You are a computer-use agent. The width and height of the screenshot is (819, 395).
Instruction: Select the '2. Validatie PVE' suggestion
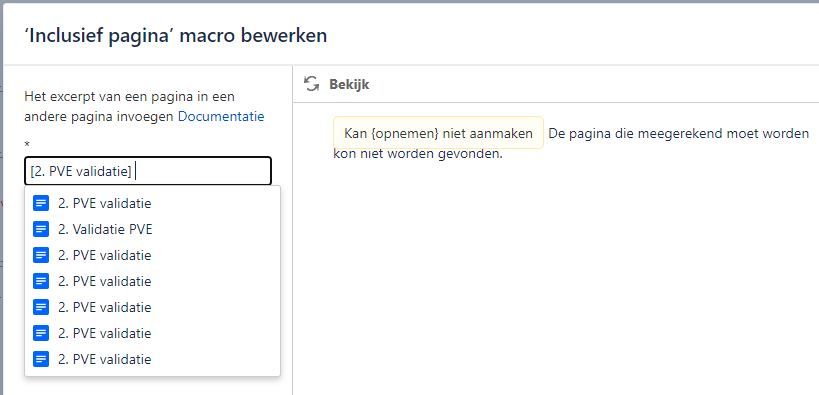tap(152, 229)
